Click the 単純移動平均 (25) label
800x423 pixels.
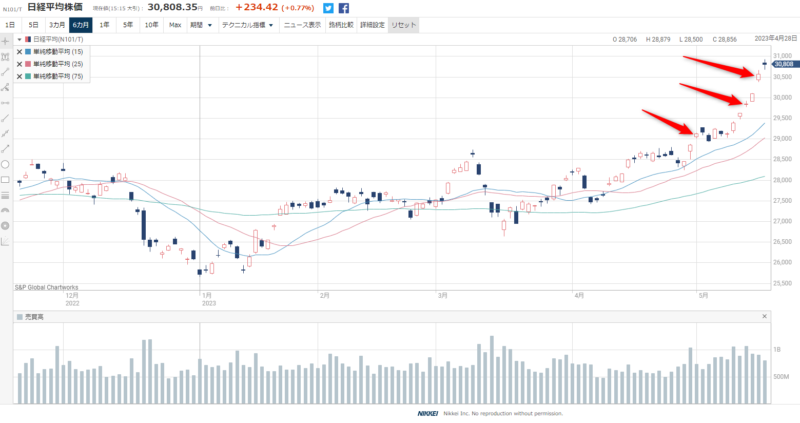coord(58,64)
